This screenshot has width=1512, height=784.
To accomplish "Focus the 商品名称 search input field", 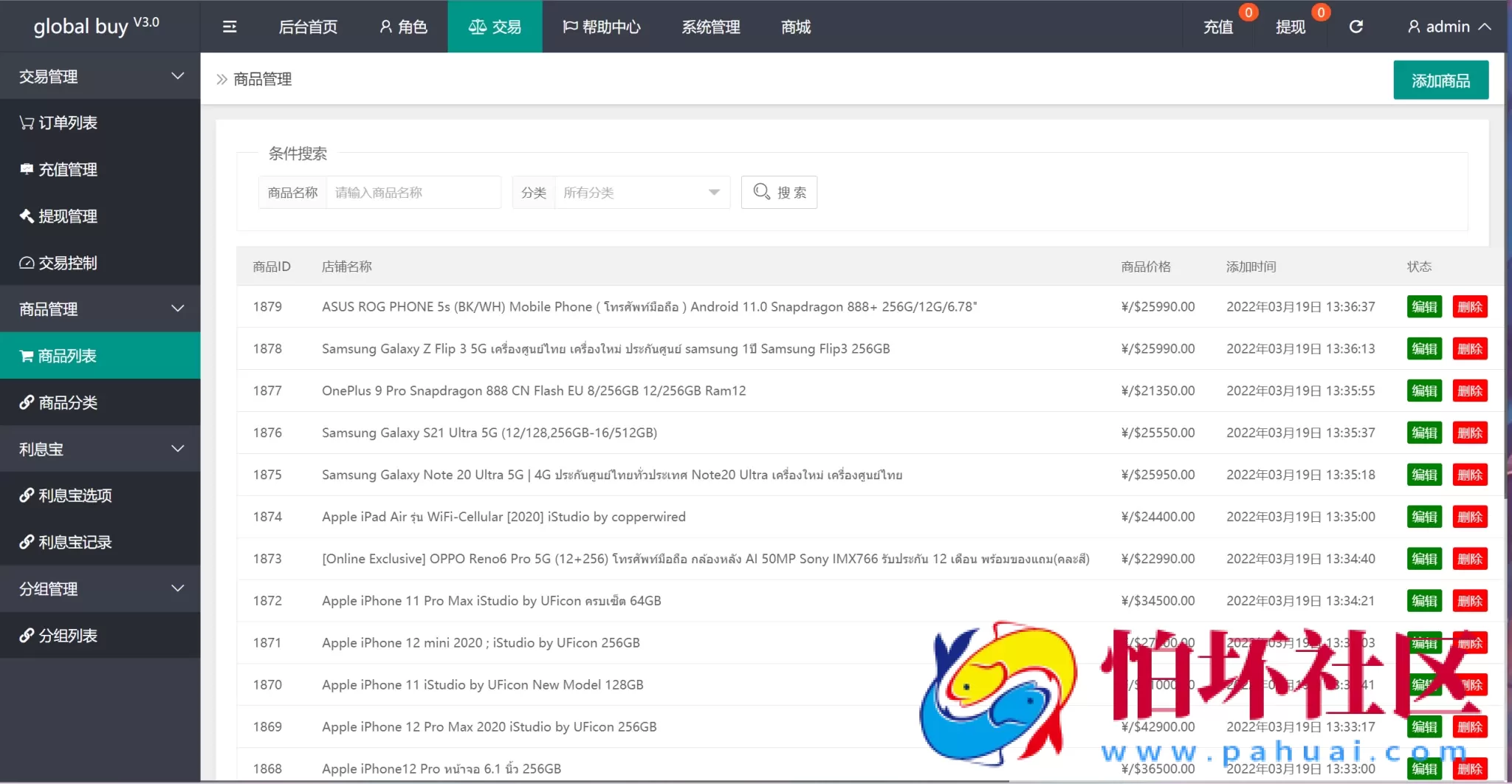I will coord(413,193).
